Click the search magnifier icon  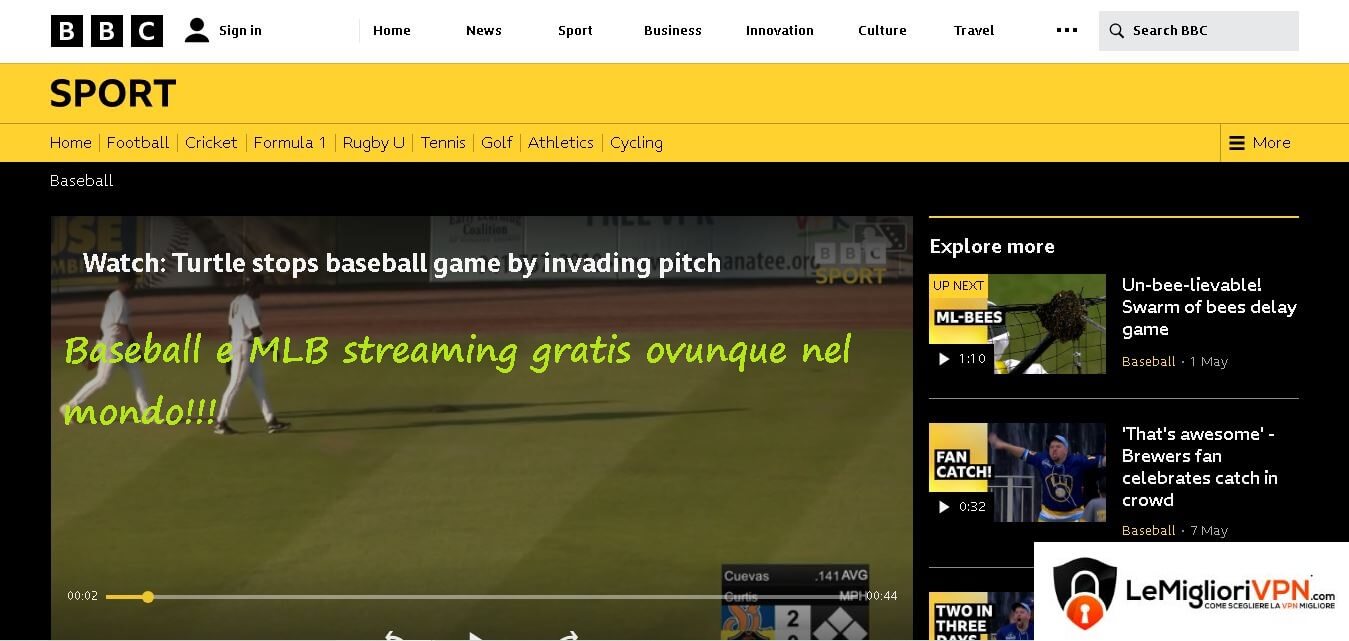1116,31
